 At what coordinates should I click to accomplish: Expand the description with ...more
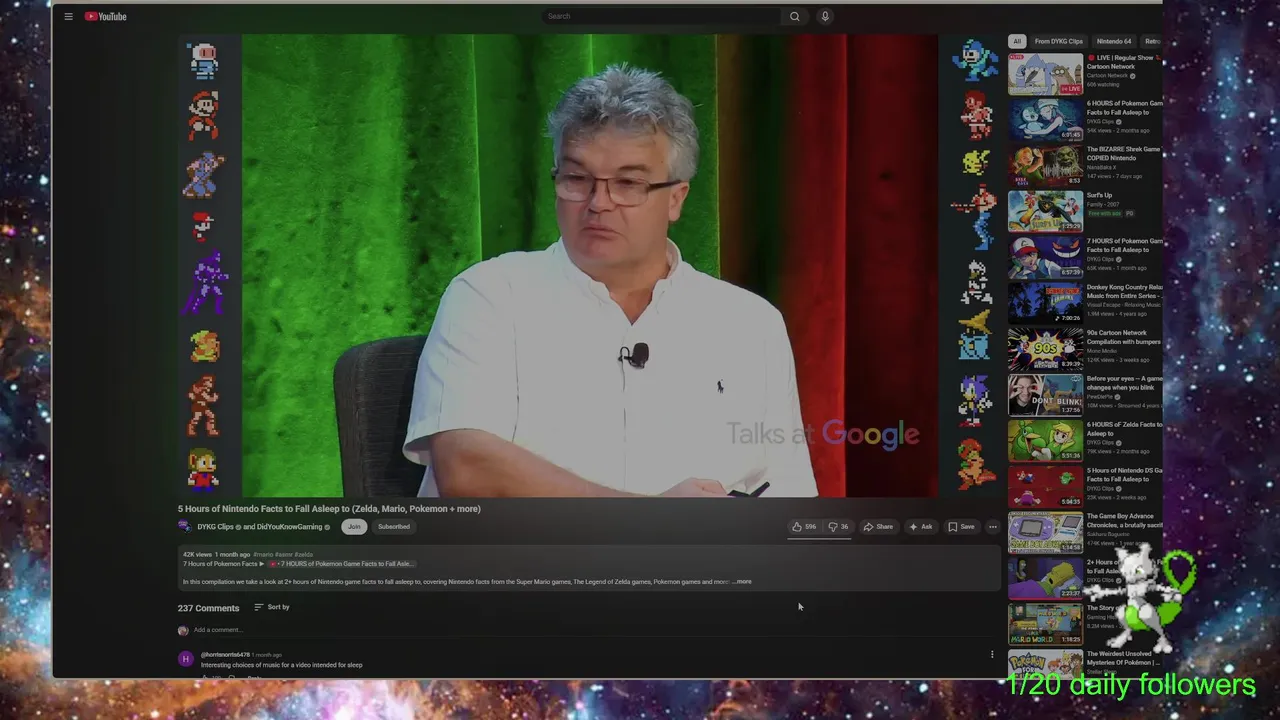click(x=742, y=582)
